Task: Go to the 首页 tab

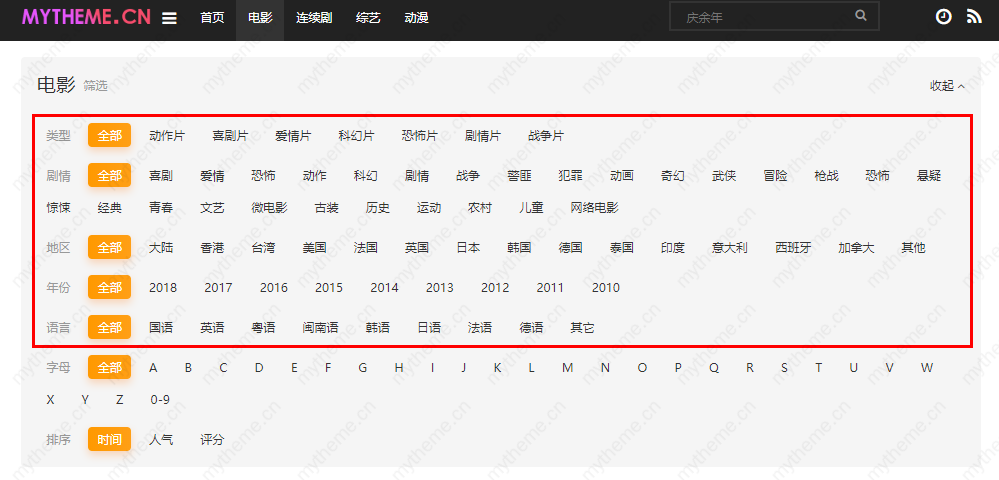Action: [212, 18]
